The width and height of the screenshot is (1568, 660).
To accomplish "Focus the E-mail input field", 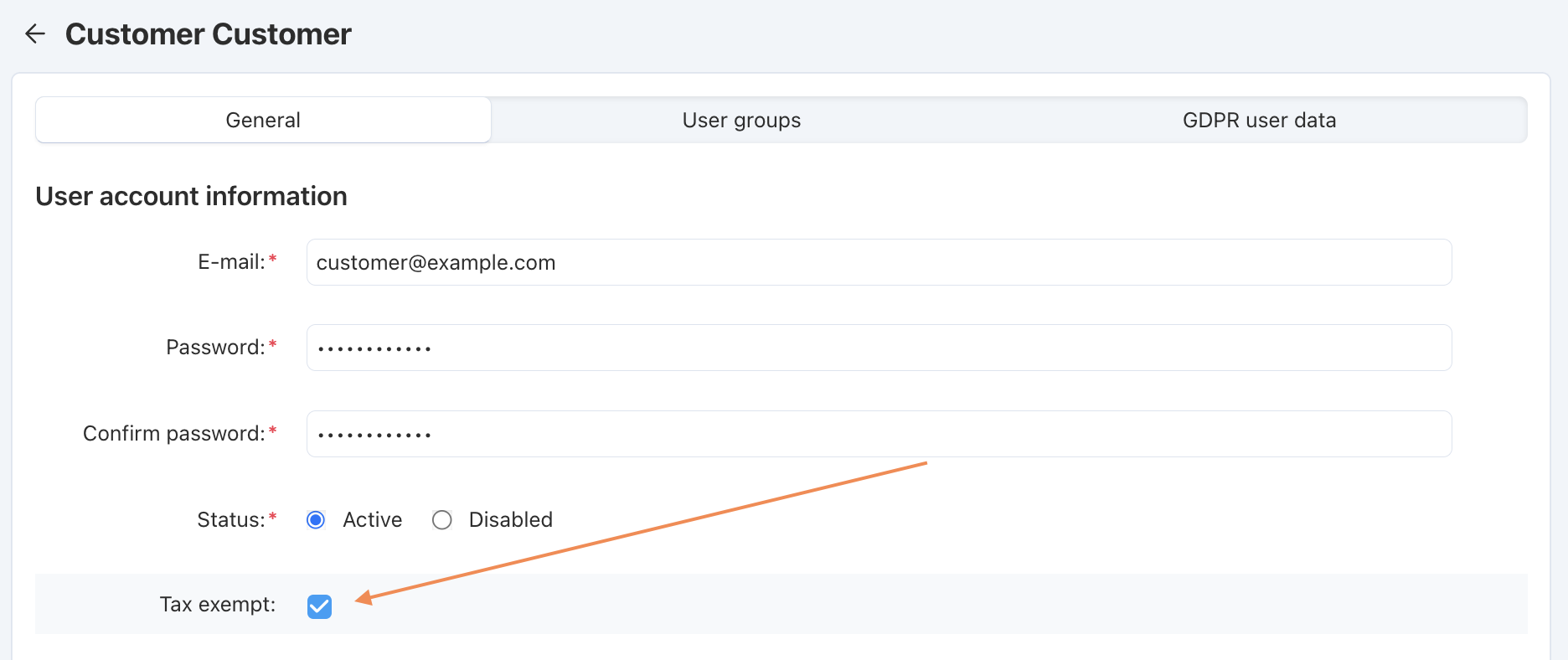I will [879, 262].
